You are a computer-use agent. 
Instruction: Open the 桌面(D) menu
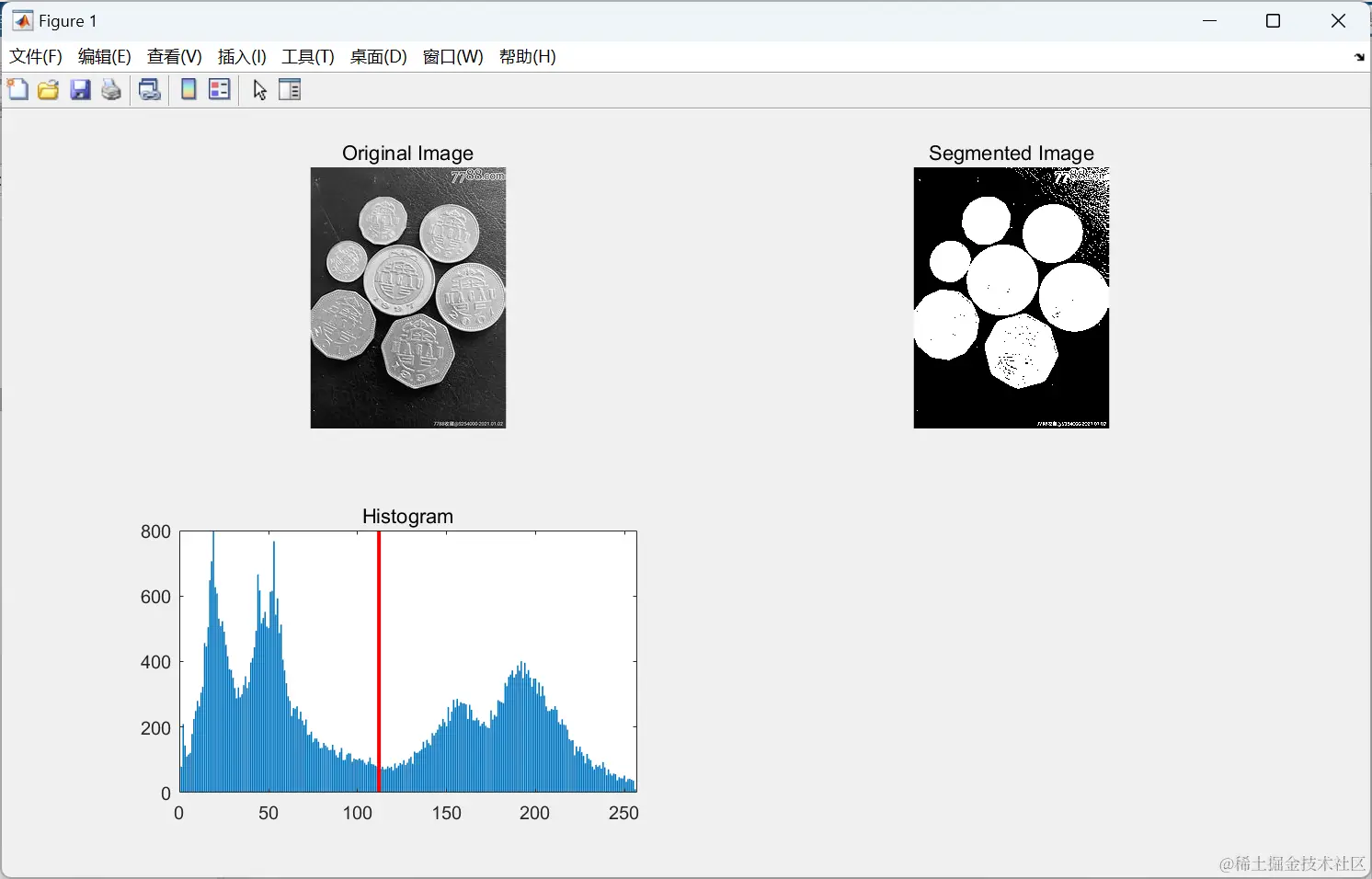(x=379, y=57)
